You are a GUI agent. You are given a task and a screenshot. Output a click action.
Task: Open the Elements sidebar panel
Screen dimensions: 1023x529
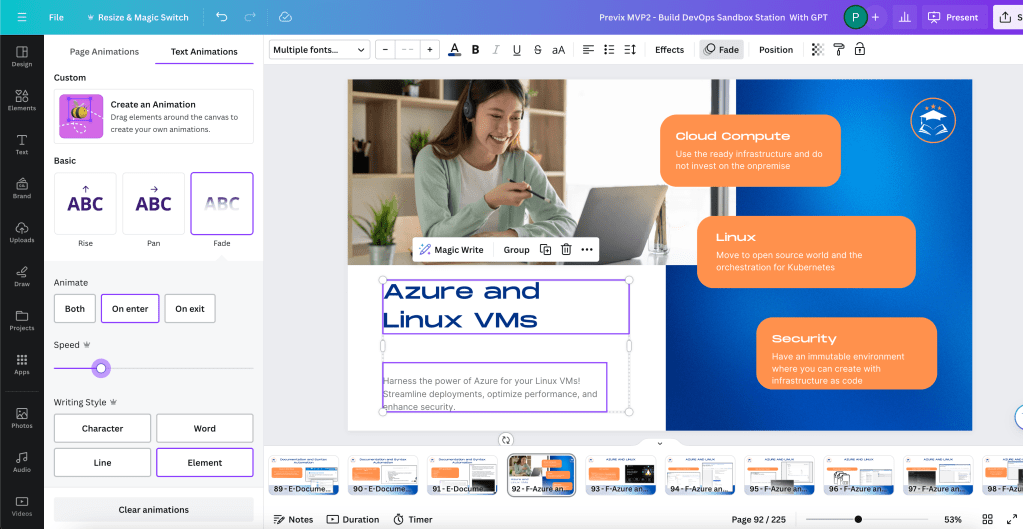(x=22, y=100)
